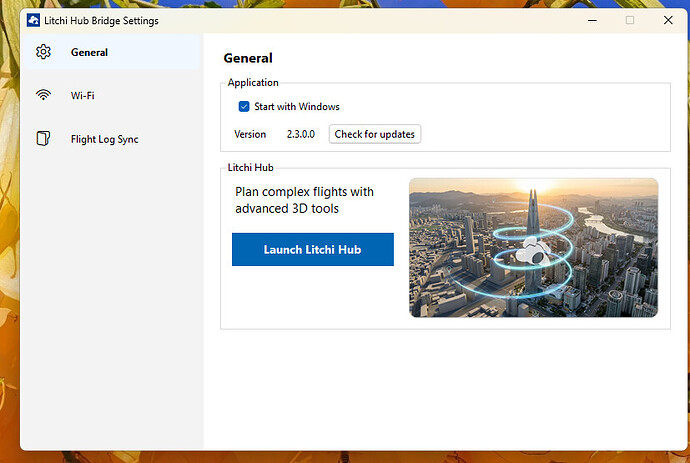Click the Flight Log Sync book icon
This screenshot has height=463, width=690.
coord(43,139)
